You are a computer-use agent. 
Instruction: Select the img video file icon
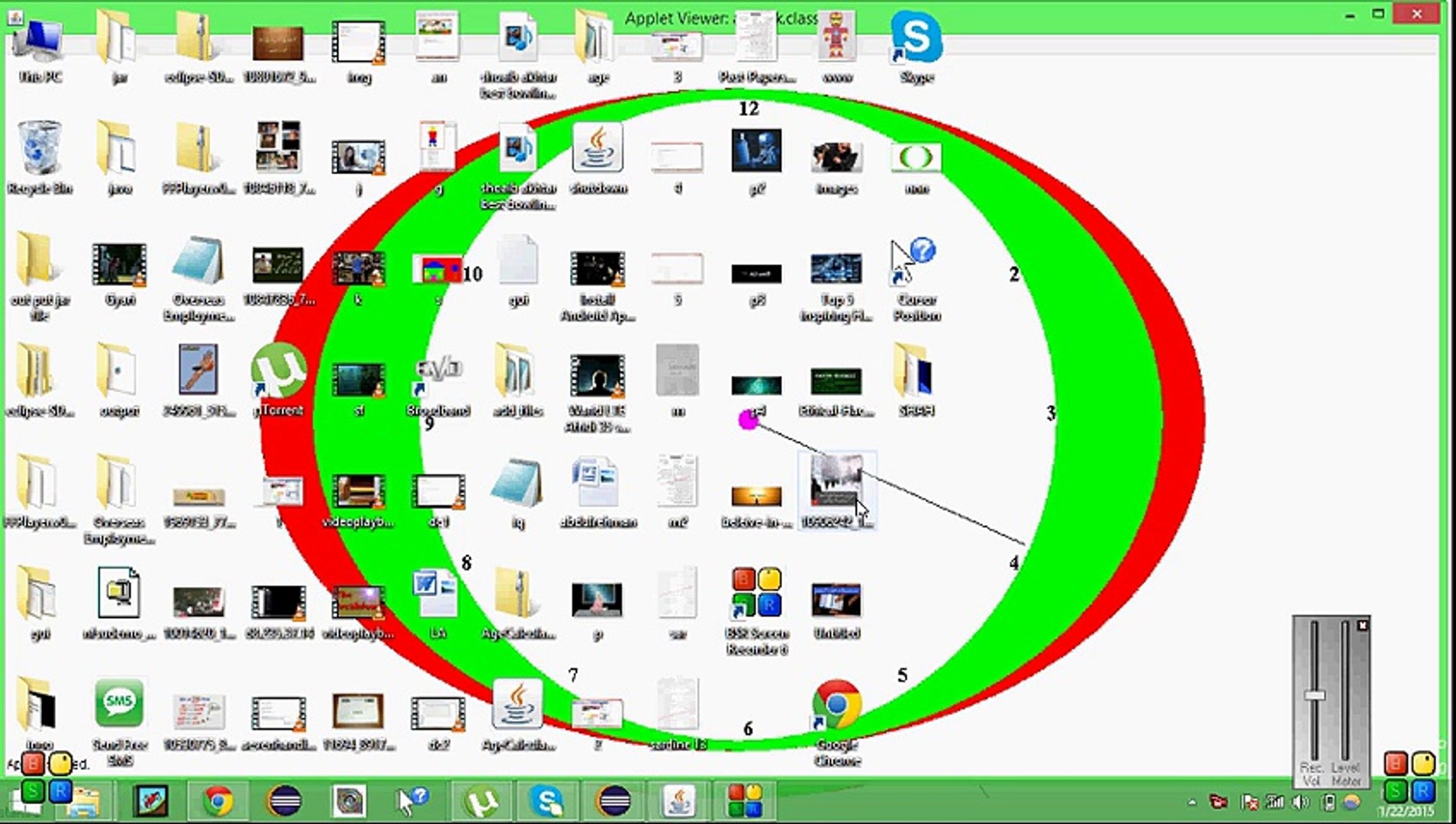[359, 52]
